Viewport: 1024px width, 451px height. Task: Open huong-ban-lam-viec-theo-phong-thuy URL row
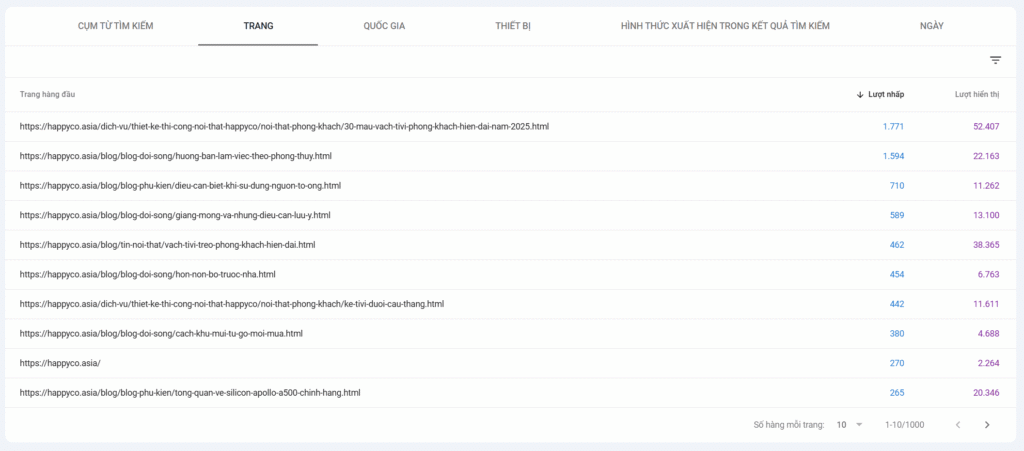(176, 156)
